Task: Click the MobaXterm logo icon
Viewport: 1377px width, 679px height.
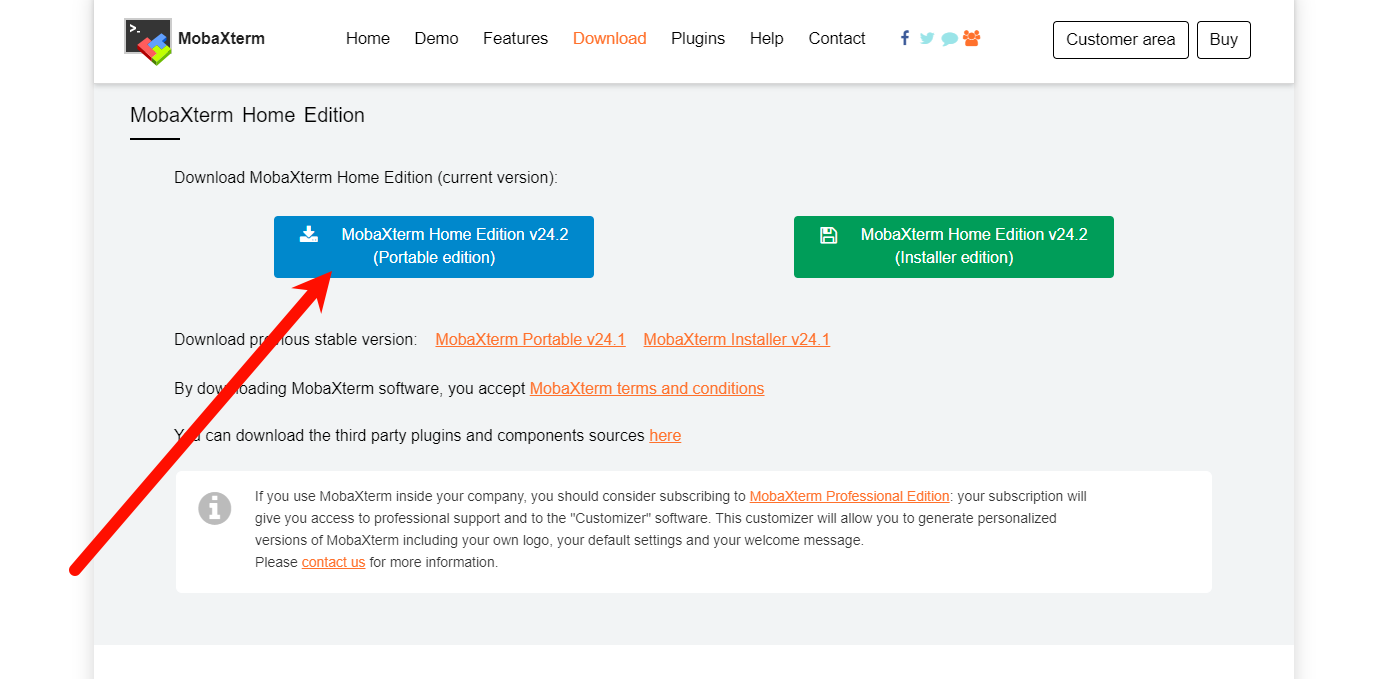Action: point(148,41)
